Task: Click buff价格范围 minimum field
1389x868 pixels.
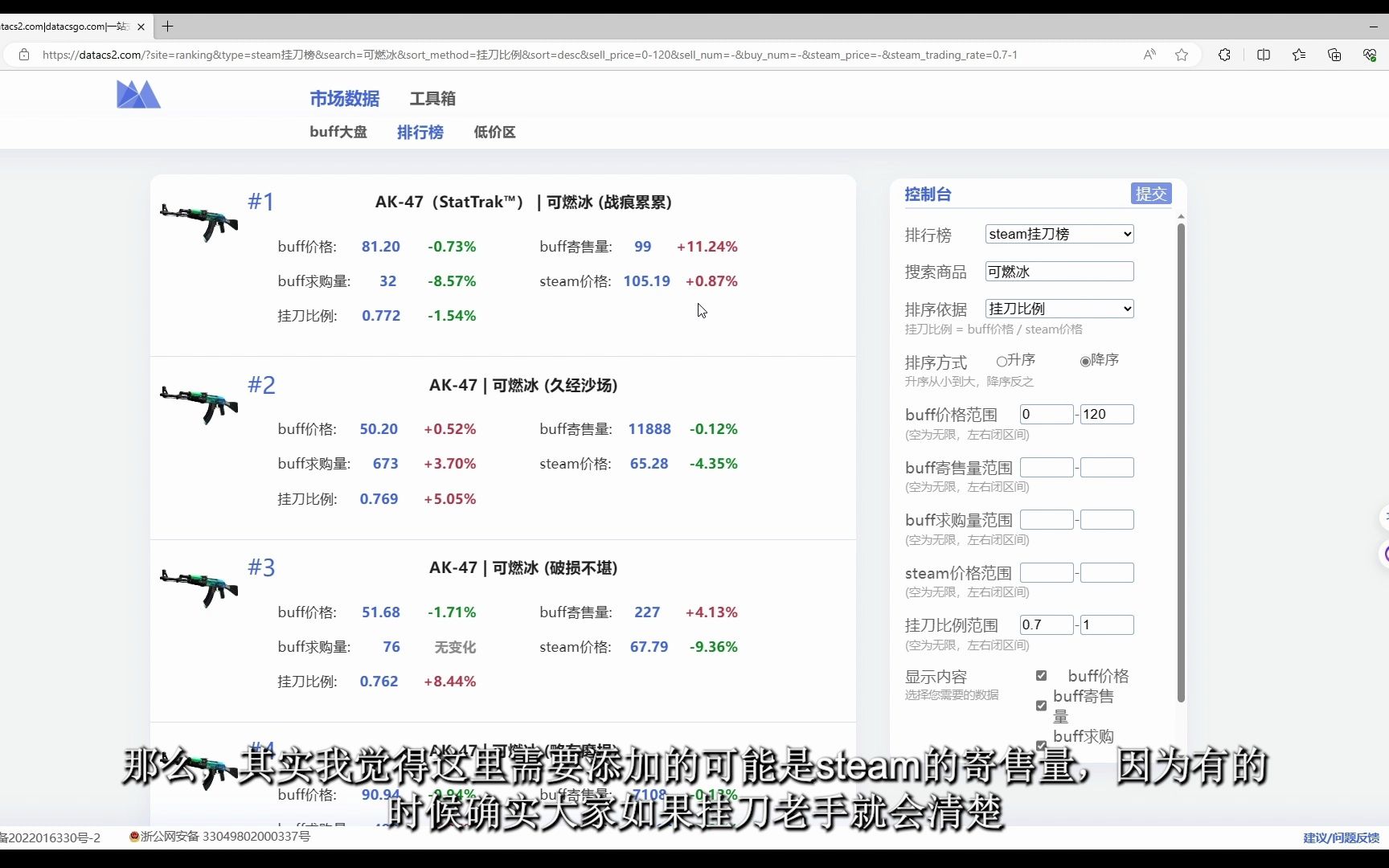Action: click(x=1047, y=414)
